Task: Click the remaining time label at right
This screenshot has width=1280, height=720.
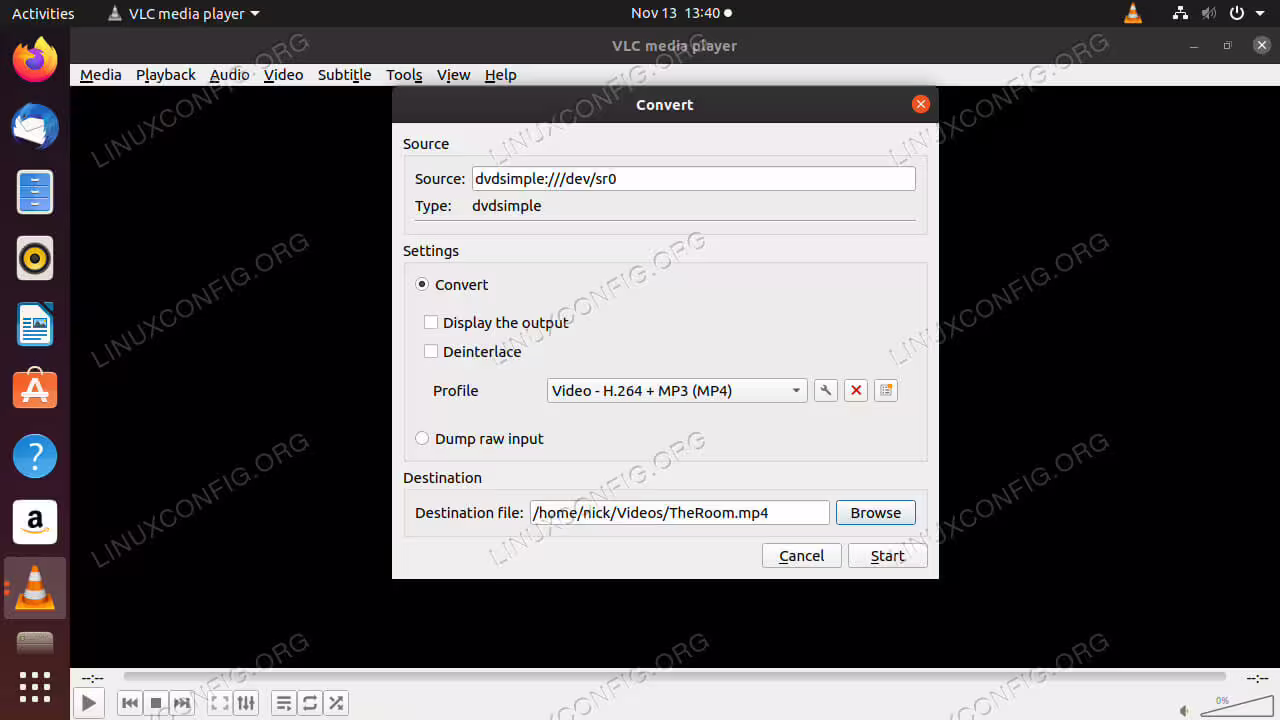Action: (x=1258, y=678)
